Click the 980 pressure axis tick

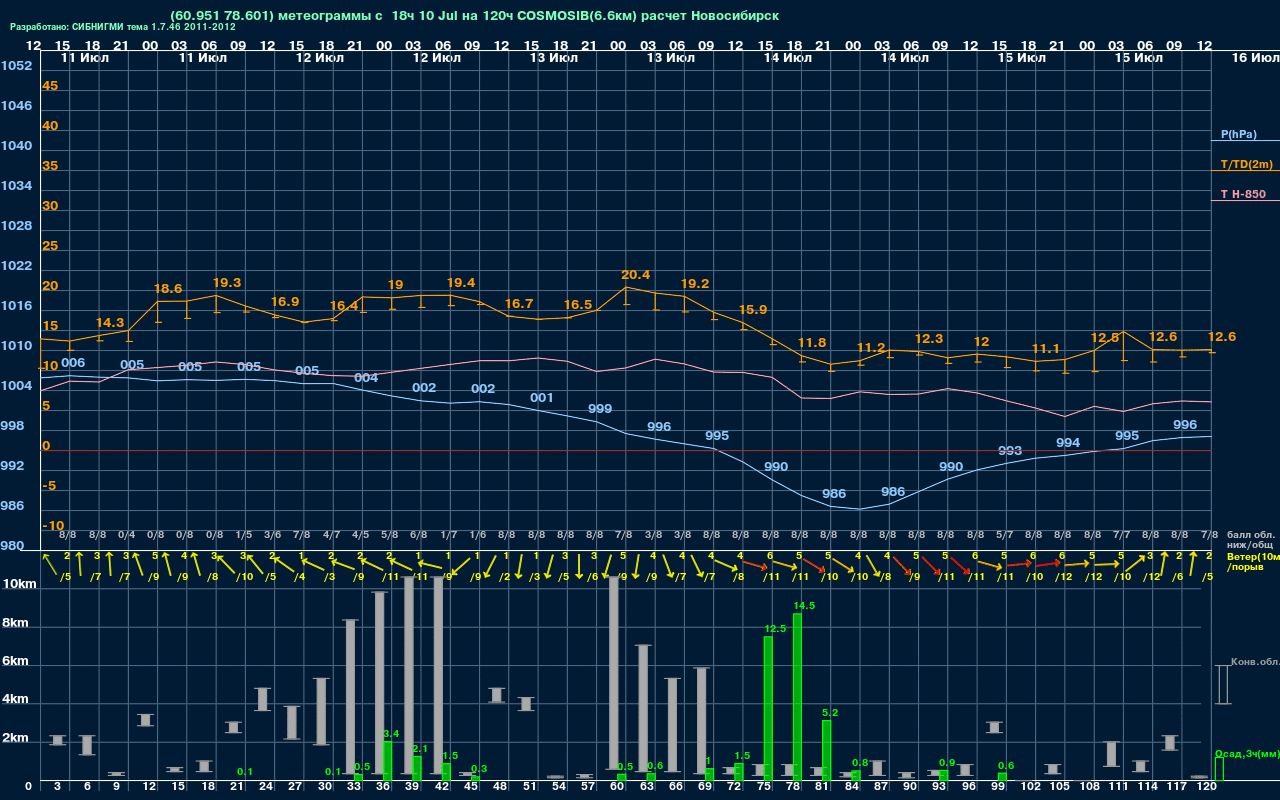(13, 546)
